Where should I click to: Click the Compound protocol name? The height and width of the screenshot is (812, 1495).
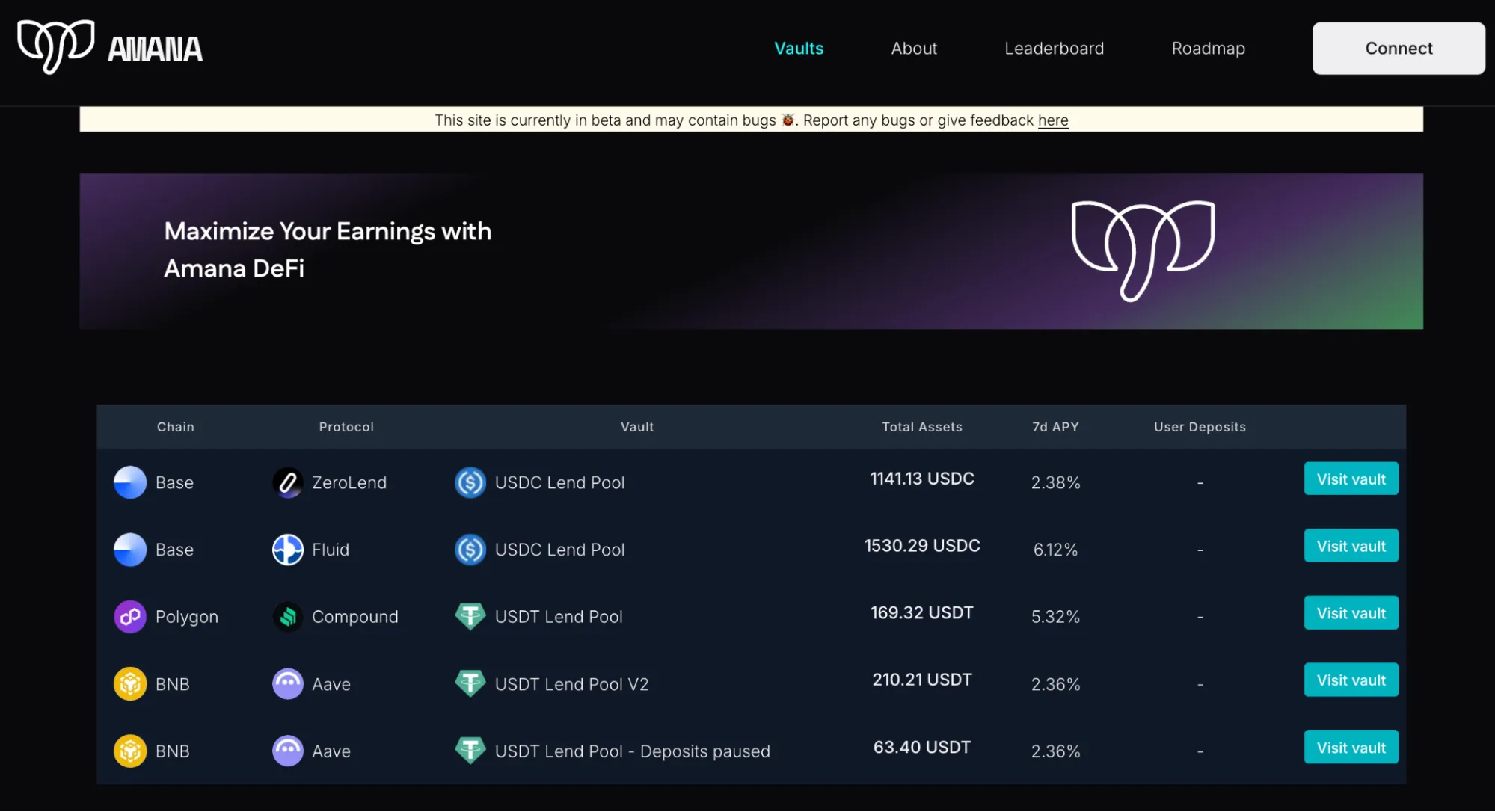click(x=355, y=618)
